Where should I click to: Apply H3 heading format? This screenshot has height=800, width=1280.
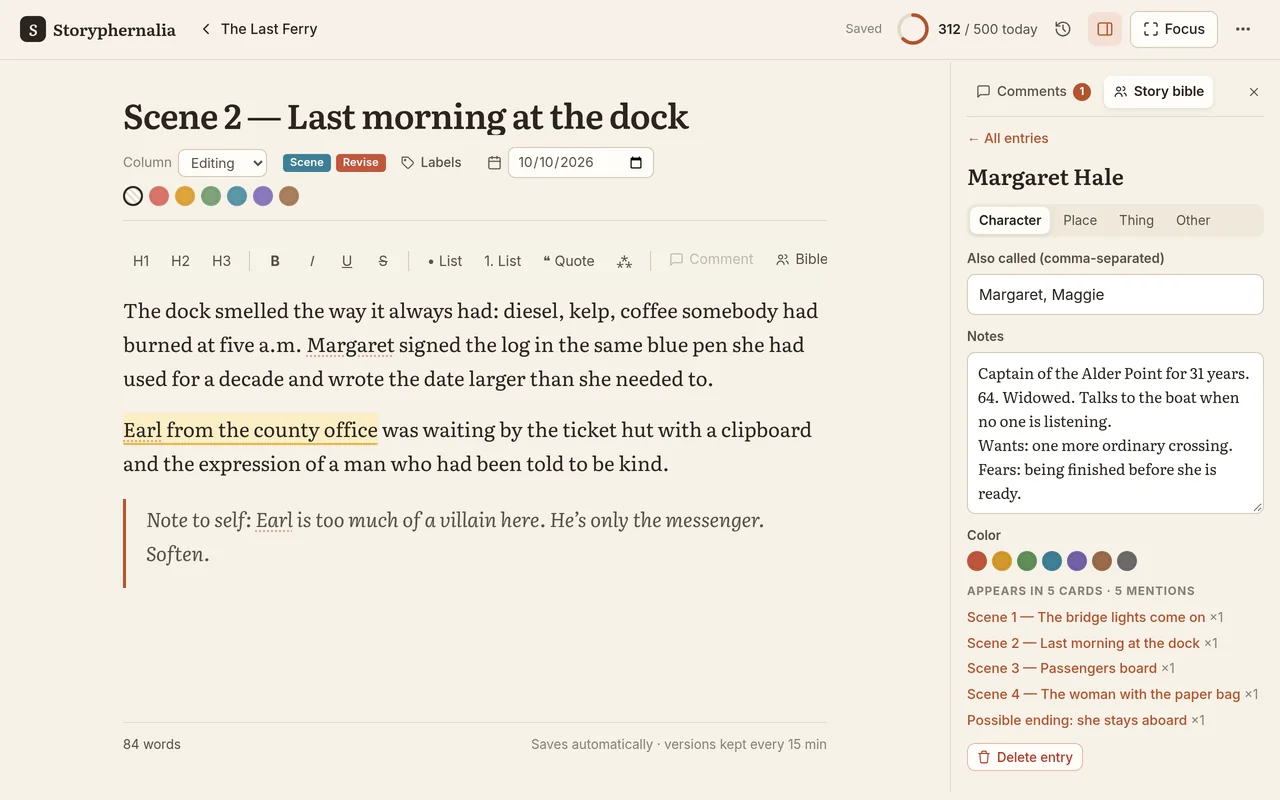[x=221, y=261]
